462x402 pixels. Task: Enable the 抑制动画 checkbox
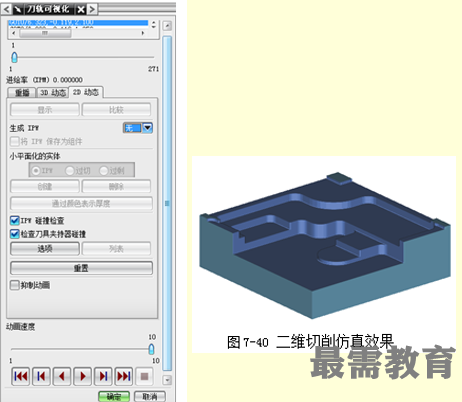14,285
